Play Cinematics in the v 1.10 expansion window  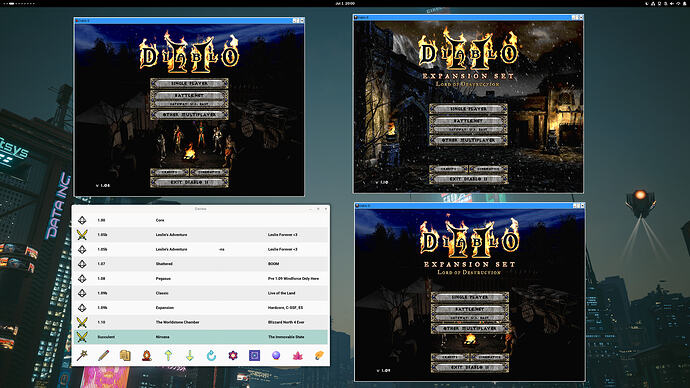click(488, 169)
